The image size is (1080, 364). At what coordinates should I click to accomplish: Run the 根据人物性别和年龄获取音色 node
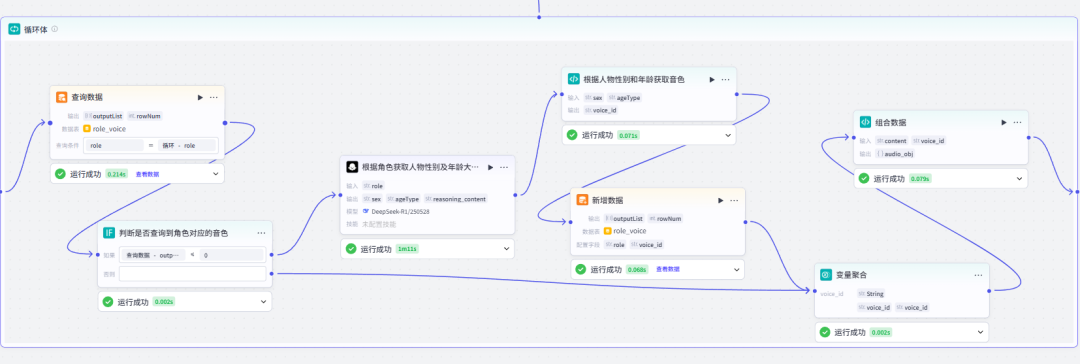tap(712, 79)
